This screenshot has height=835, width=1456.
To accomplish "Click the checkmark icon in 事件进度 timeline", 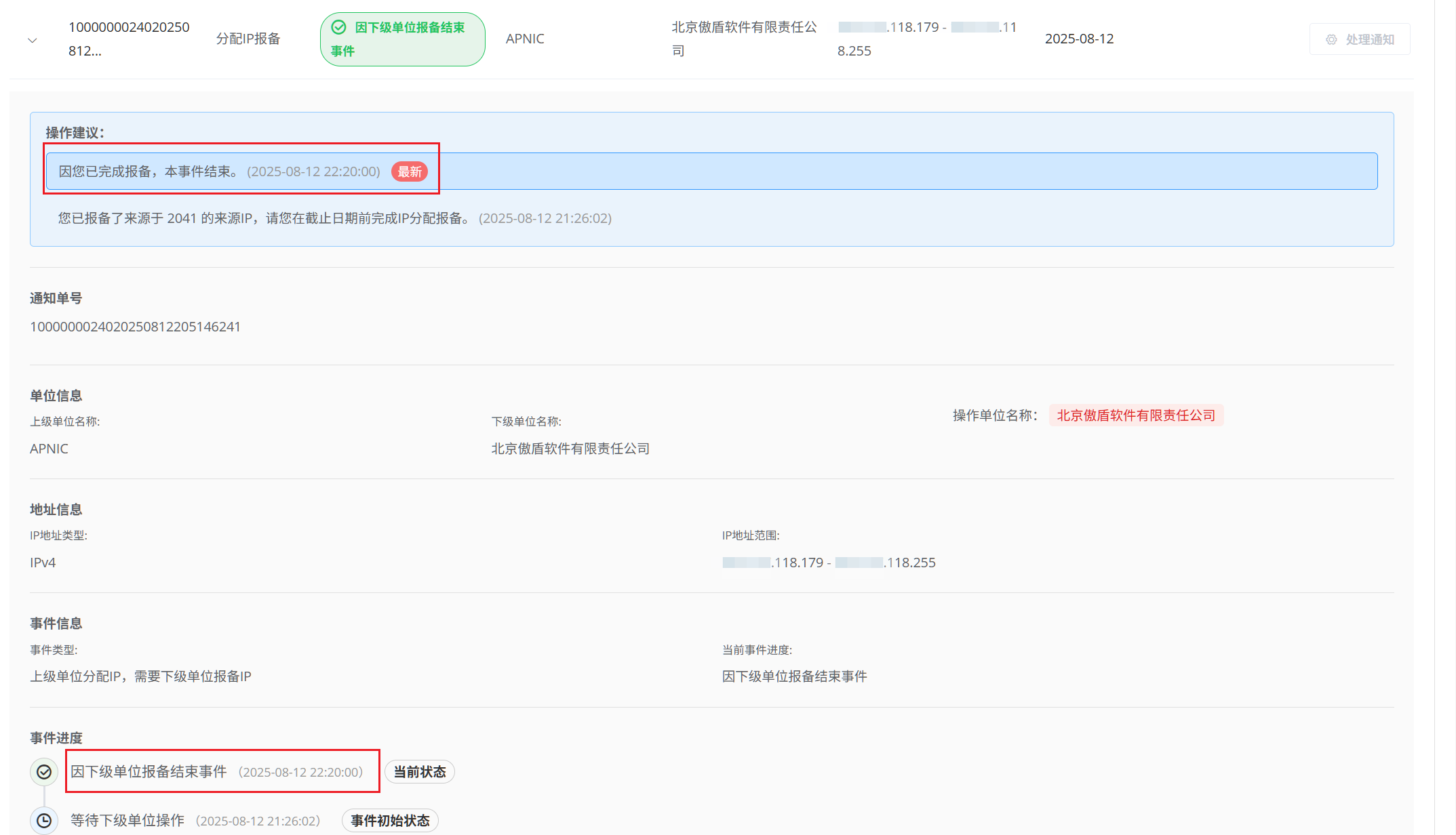I will click(x=44, y=772).
